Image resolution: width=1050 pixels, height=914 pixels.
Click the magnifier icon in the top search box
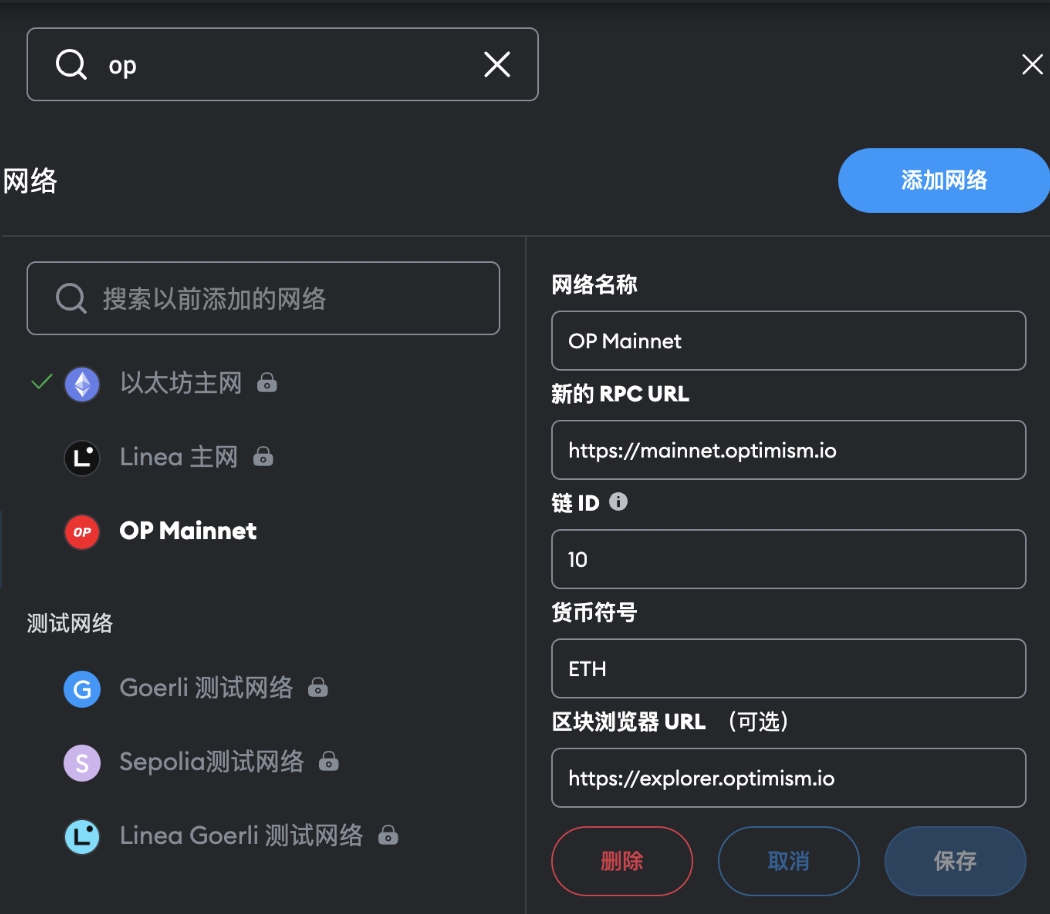[x=71, y=65]
